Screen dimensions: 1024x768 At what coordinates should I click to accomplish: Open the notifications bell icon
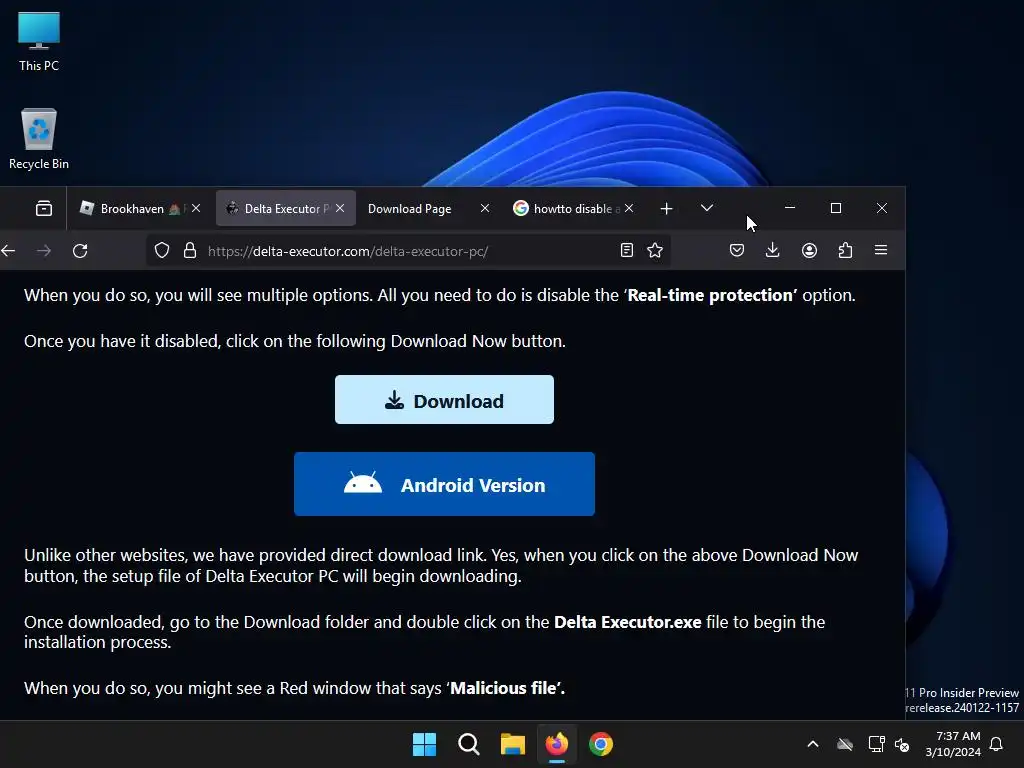point(996,744)
